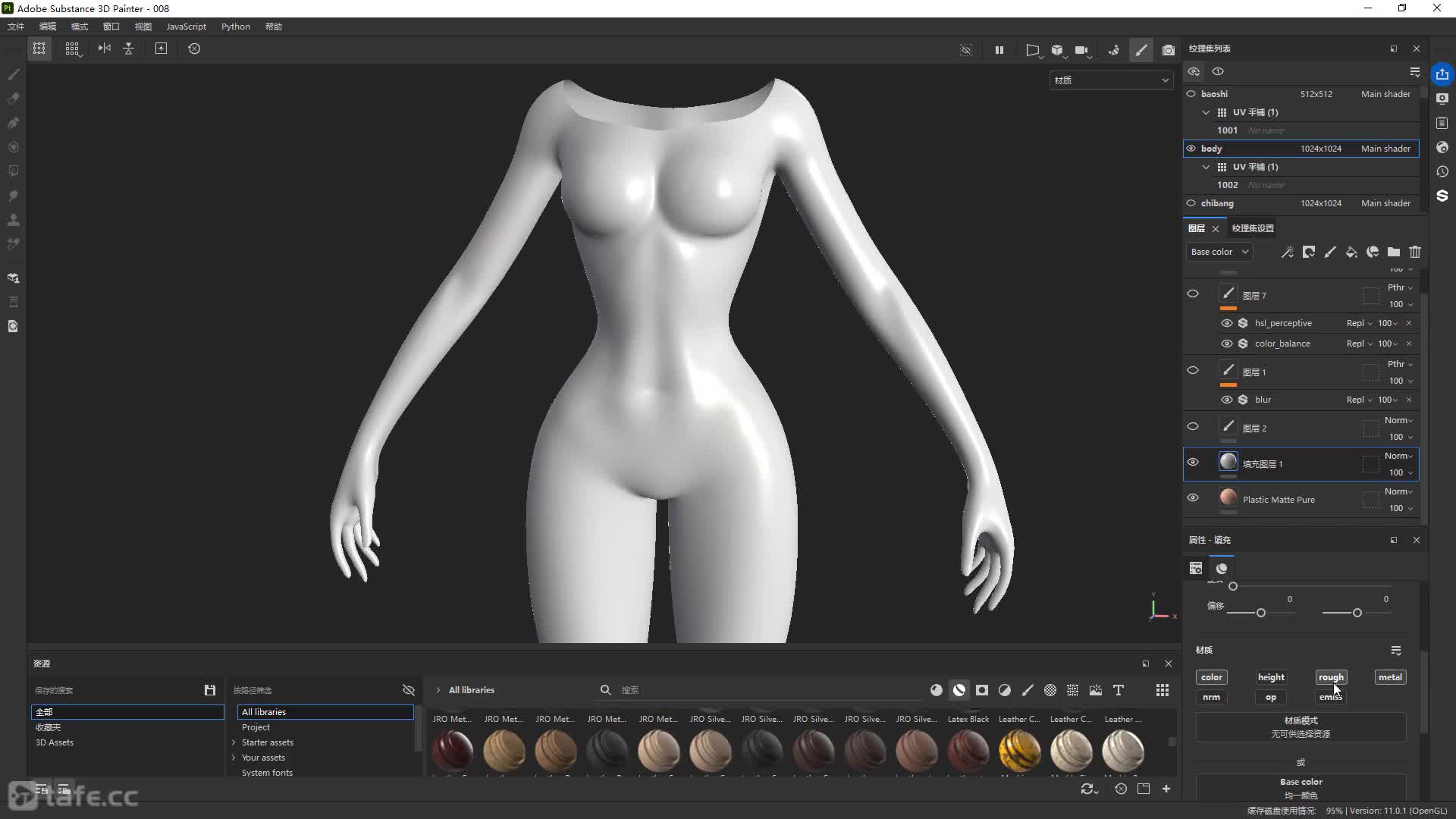Image resolution: width=1456 pixels, height=819 pixels.
Task: Toggle visibility of hsl_perceptive filter
Action: coord(1226,323)
